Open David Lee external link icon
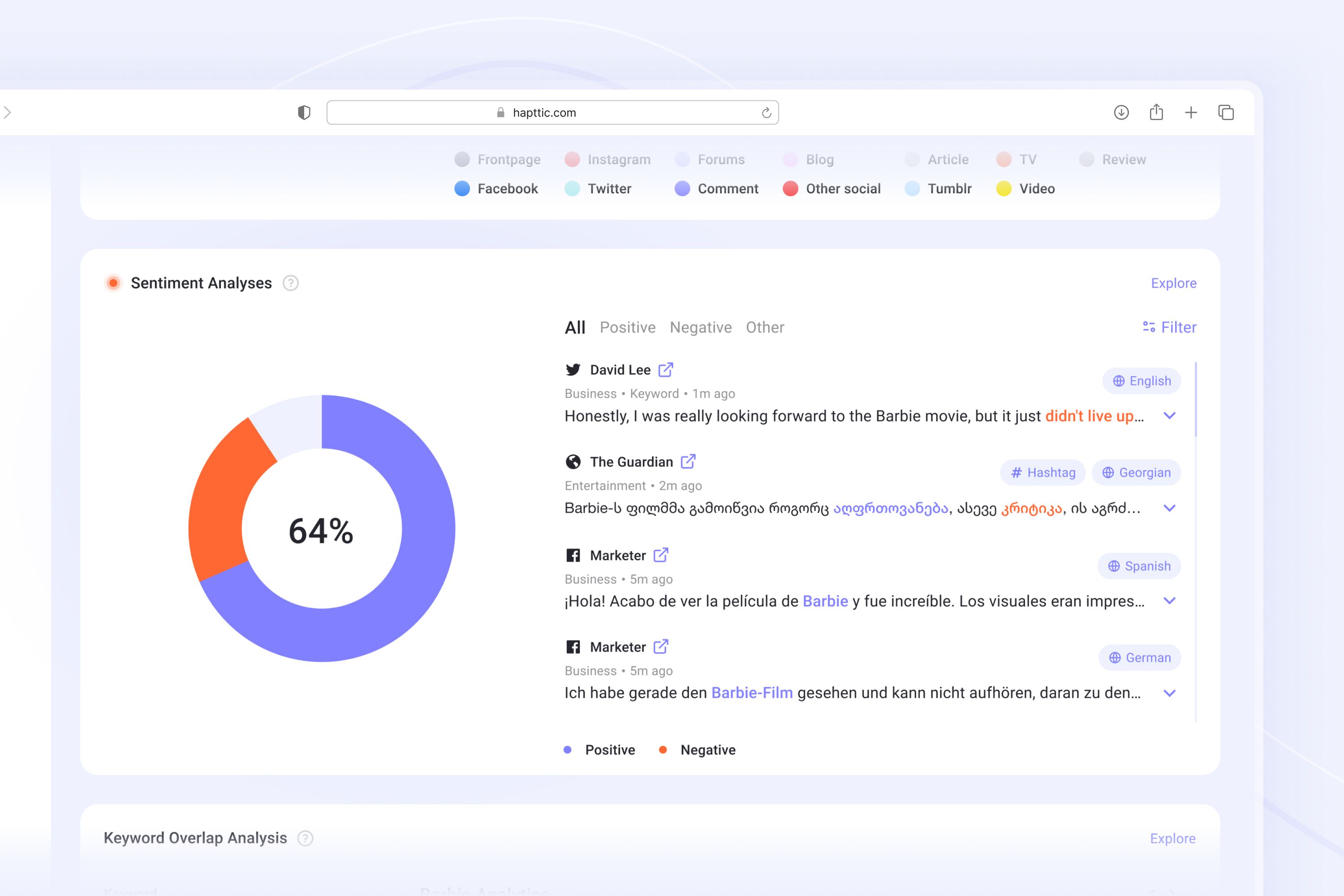The image size is (1344, 896). coord(666,370)
